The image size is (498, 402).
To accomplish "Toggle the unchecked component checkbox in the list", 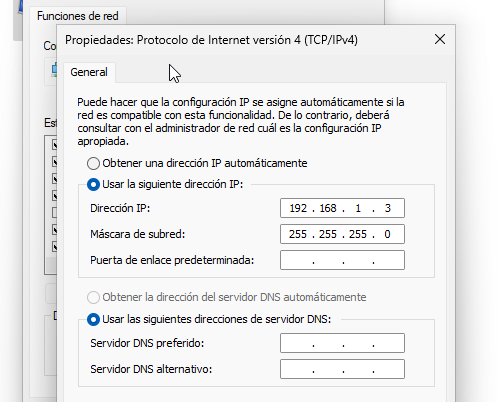I will coord(54,212).
